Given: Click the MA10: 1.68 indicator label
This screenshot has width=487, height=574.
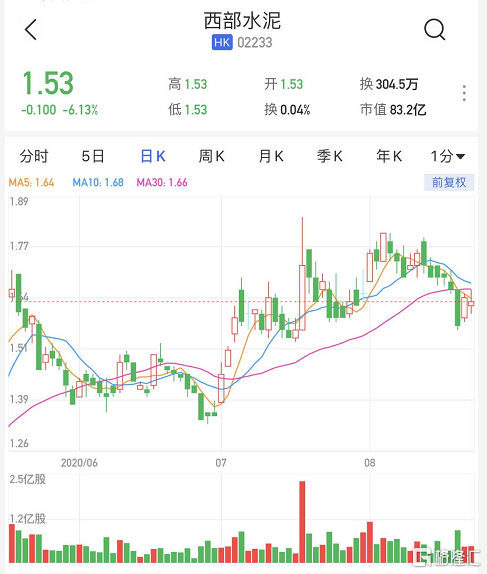Looking at the screenshot, I should (98, 182).
